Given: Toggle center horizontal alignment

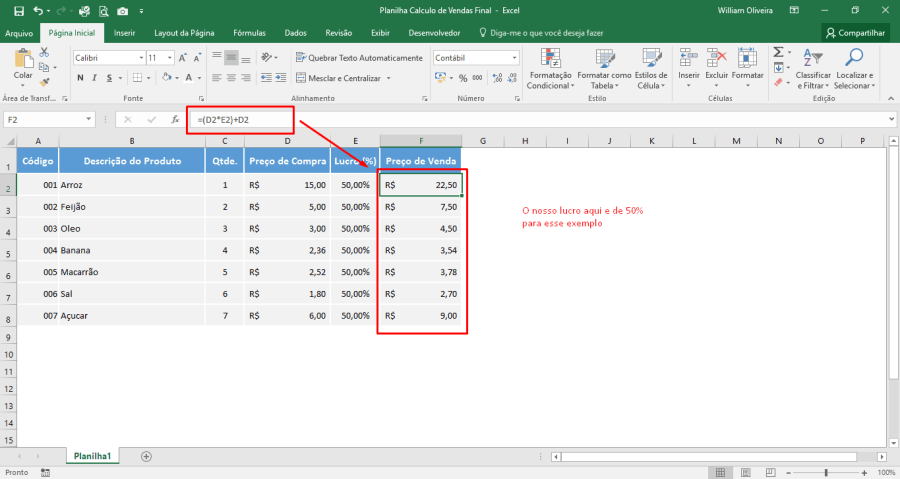Looking at the screenshot, I should coord(231,77).
